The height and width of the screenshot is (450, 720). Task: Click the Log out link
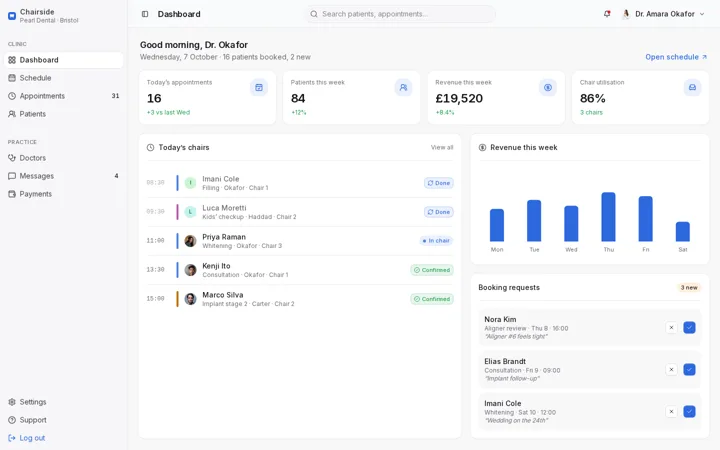pyautogui.click(x=63, y=438)
